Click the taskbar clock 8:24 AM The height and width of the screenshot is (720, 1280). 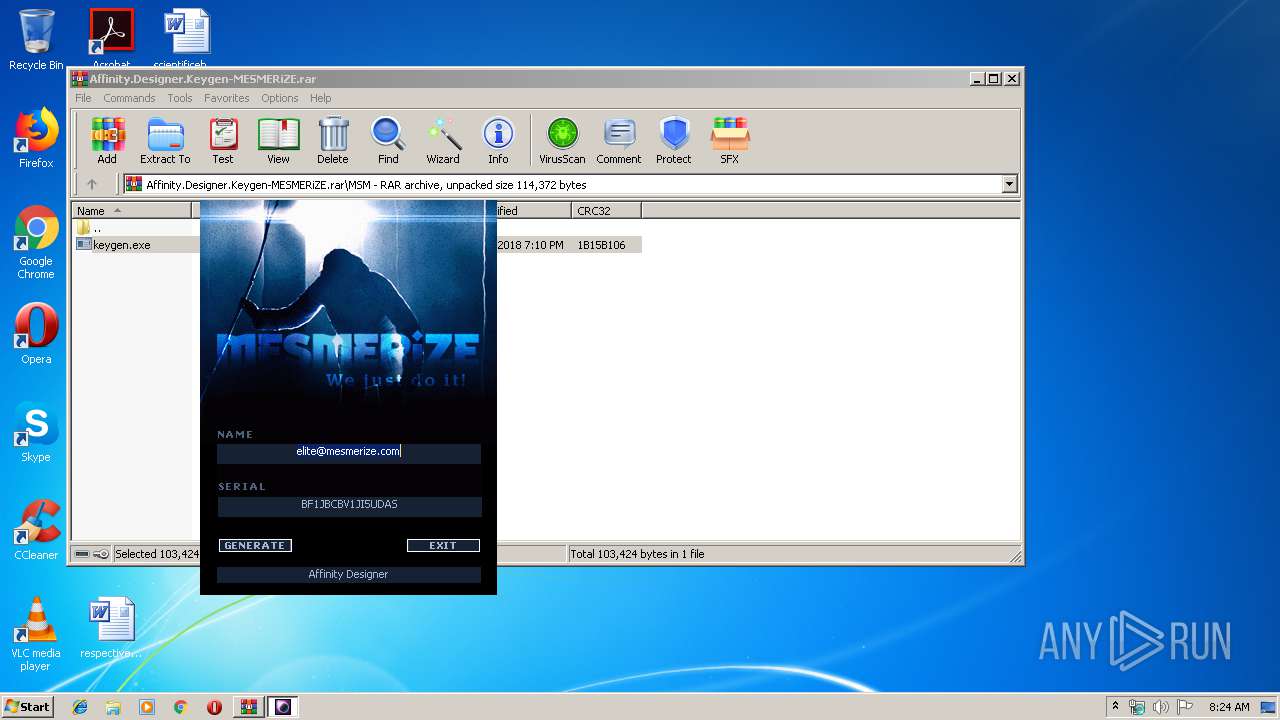[1229, 707]
